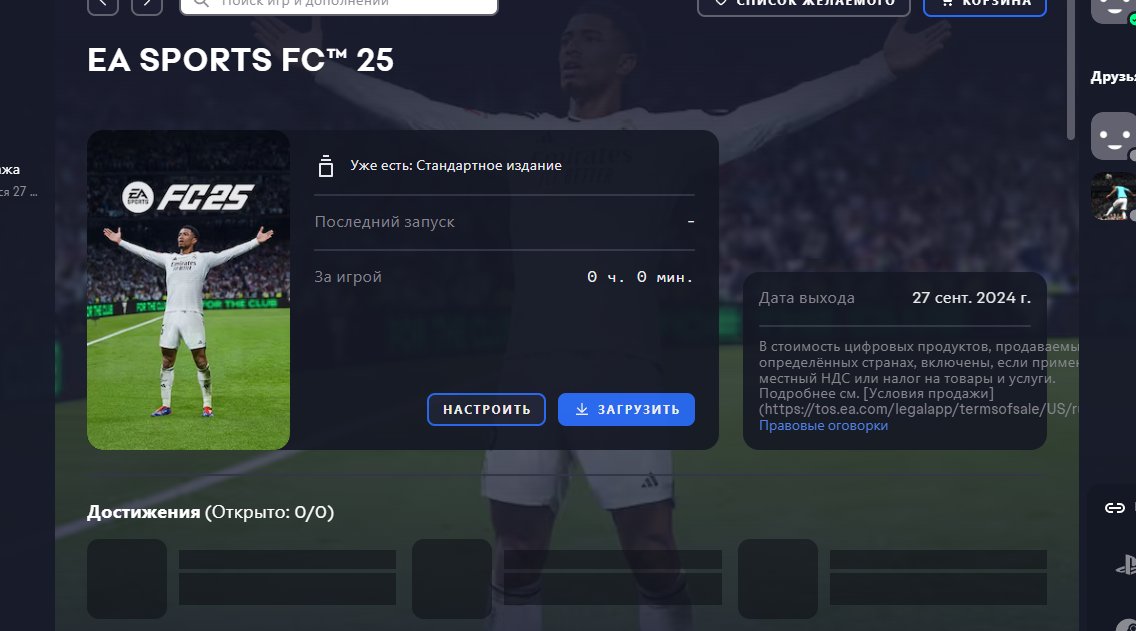Click ЗАГРУЗИТЬ to download FC 25

626,409
